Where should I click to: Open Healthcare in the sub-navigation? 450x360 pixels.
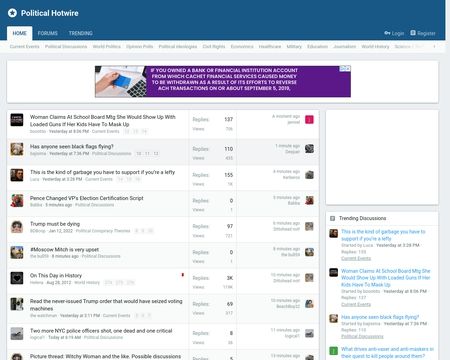click(270, 46)
